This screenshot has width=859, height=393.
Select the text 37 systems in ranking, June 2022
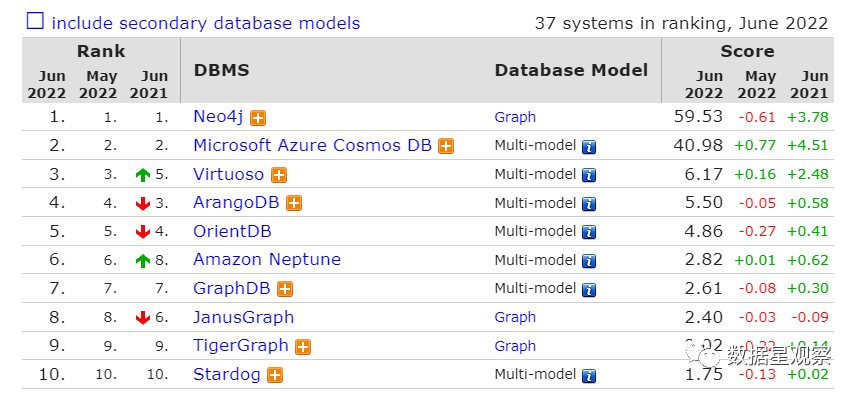(682, 23)
